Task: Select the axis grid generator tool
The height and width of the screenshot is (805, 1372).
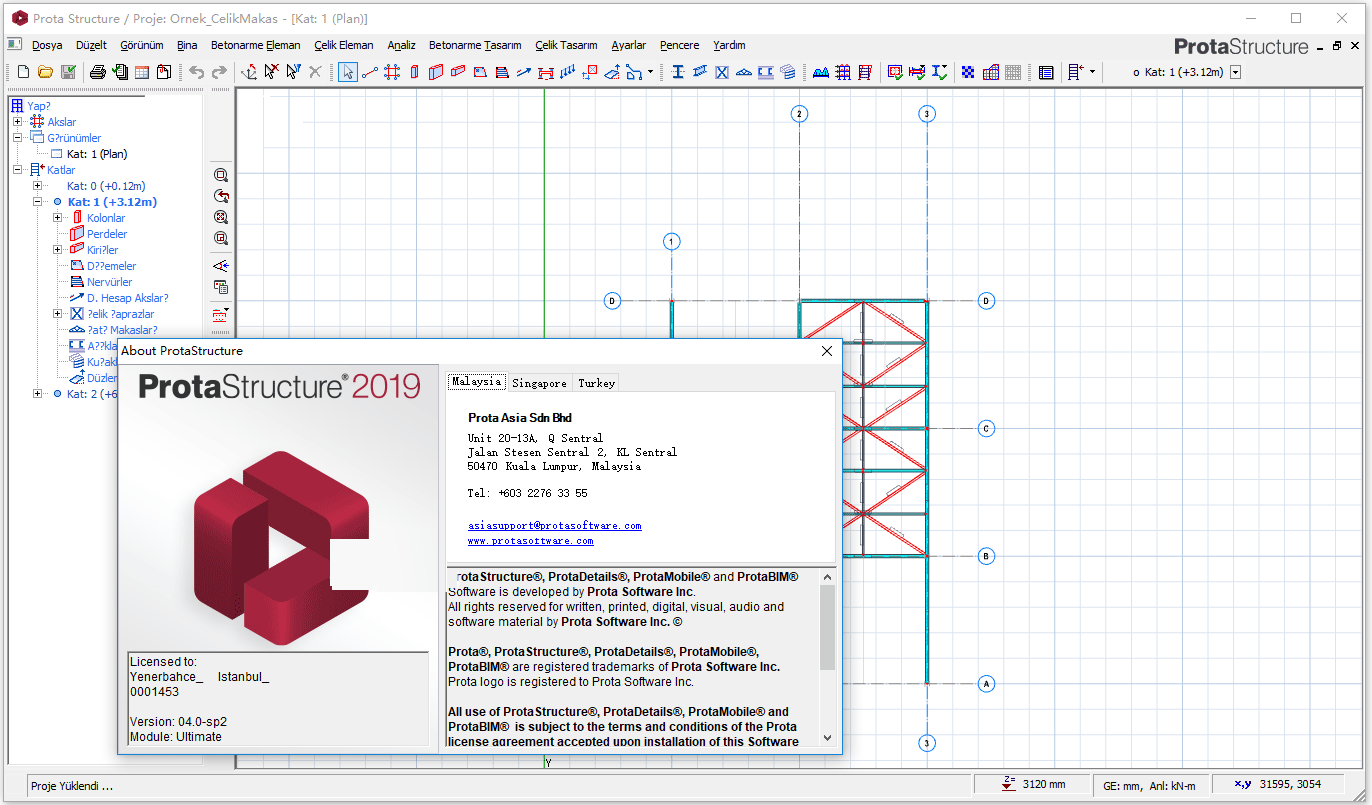Action: pos(392,72)
